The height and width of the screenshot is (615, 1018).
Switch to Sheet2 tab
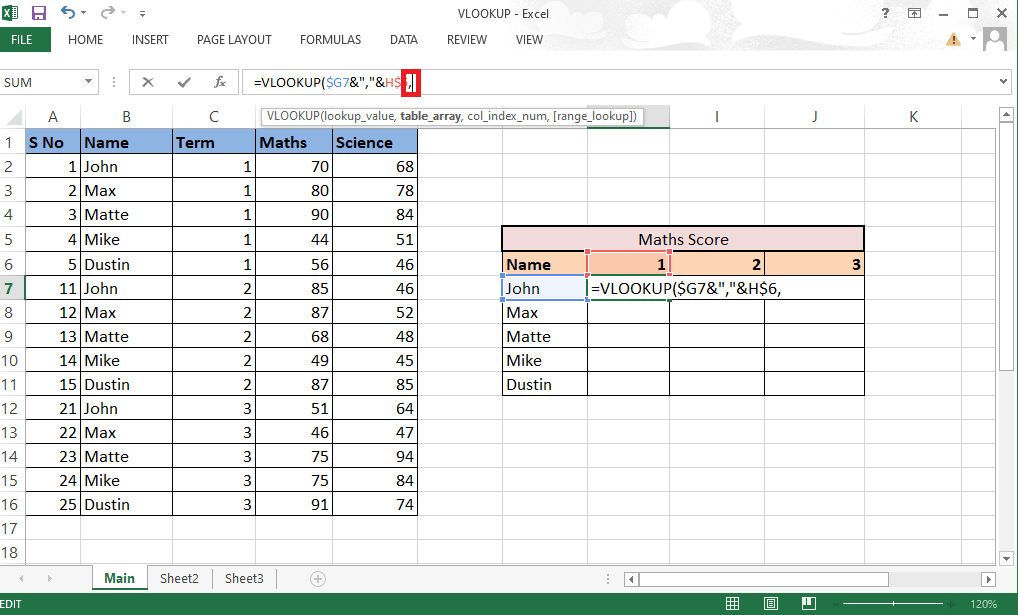(x=179, y=578)
